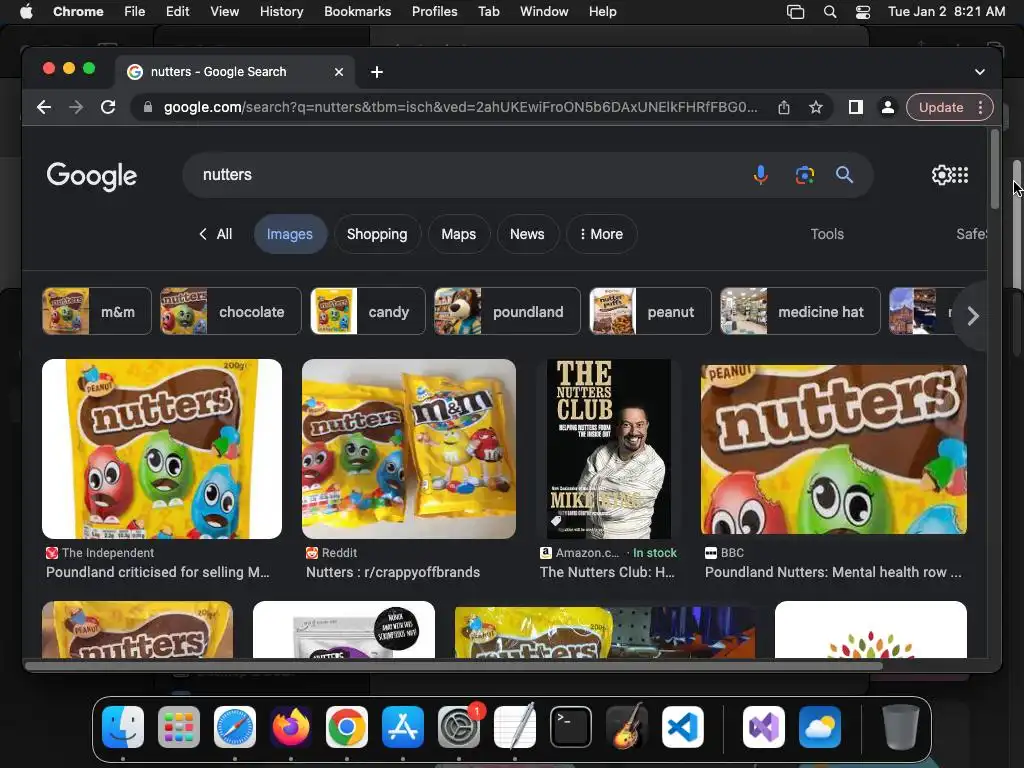Click the address bar URL
This screenshot has width=1024, height=768.
click(x=460, y=107)
